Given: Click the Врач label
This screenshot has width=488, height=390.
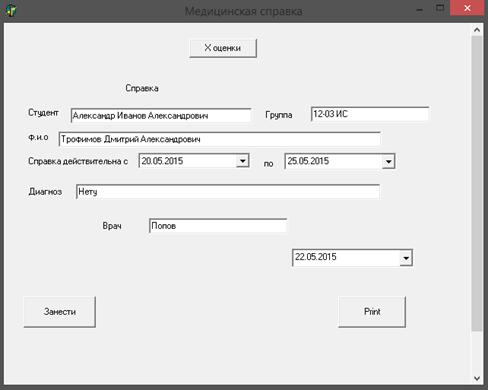Looking at the screenshot, I should (x=112, y=226).
